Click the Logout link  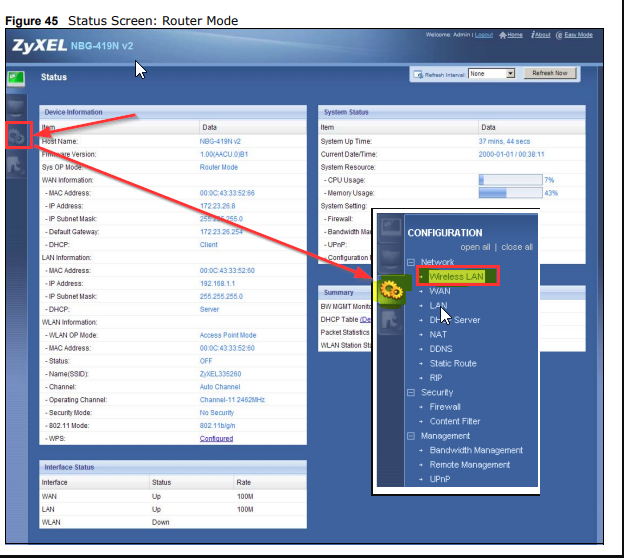tap(483, 35)
